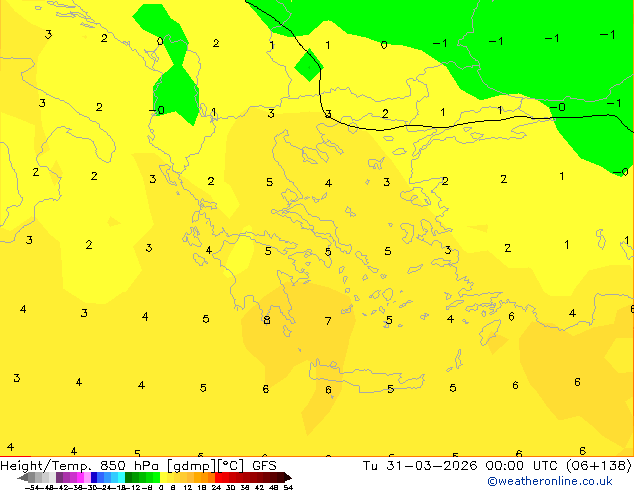The height and width of the screenshot is (490, 634).
Task: Click the darkest blue swatch in legend
Action: click(94, 477)
